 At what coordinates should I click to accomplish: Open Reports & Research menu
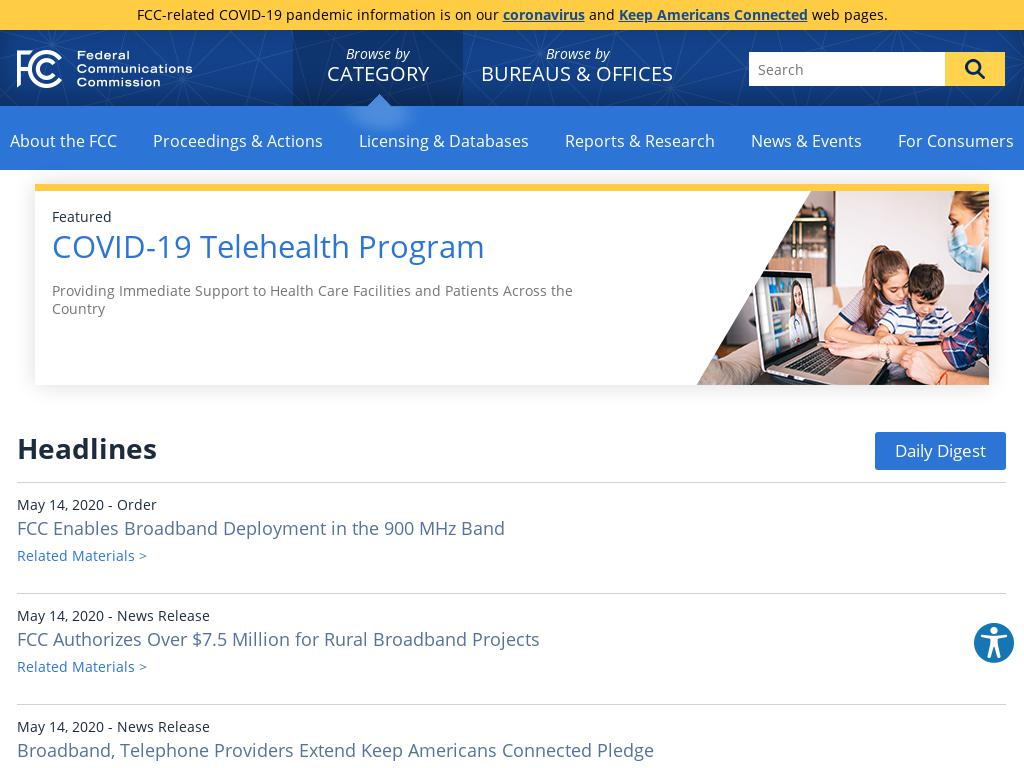point(639,141)
